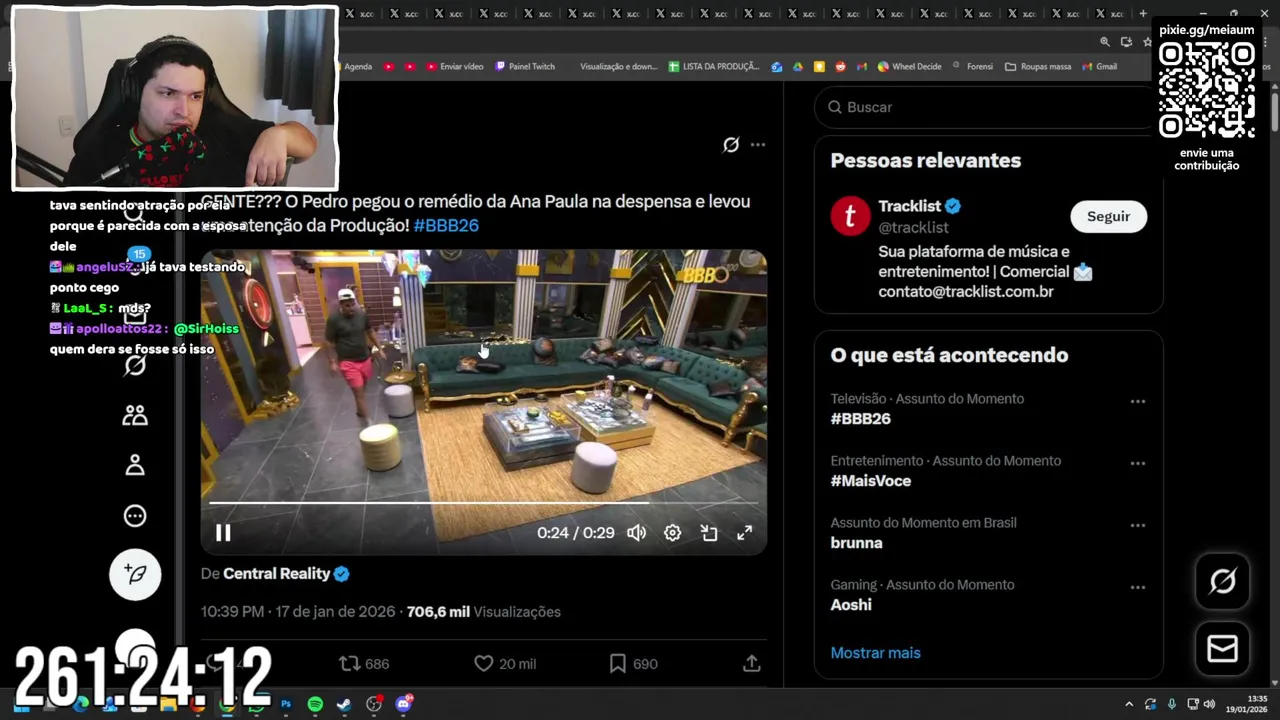
Task: Open the Gmail bookmark
Action: (x=1099, y=67)
